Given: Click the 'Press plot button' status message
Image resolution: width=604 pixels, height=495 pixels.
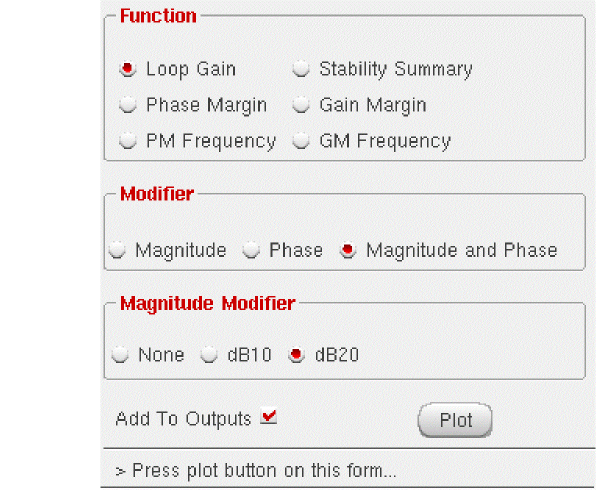Looking at the screenshot, I should (256, 471).
